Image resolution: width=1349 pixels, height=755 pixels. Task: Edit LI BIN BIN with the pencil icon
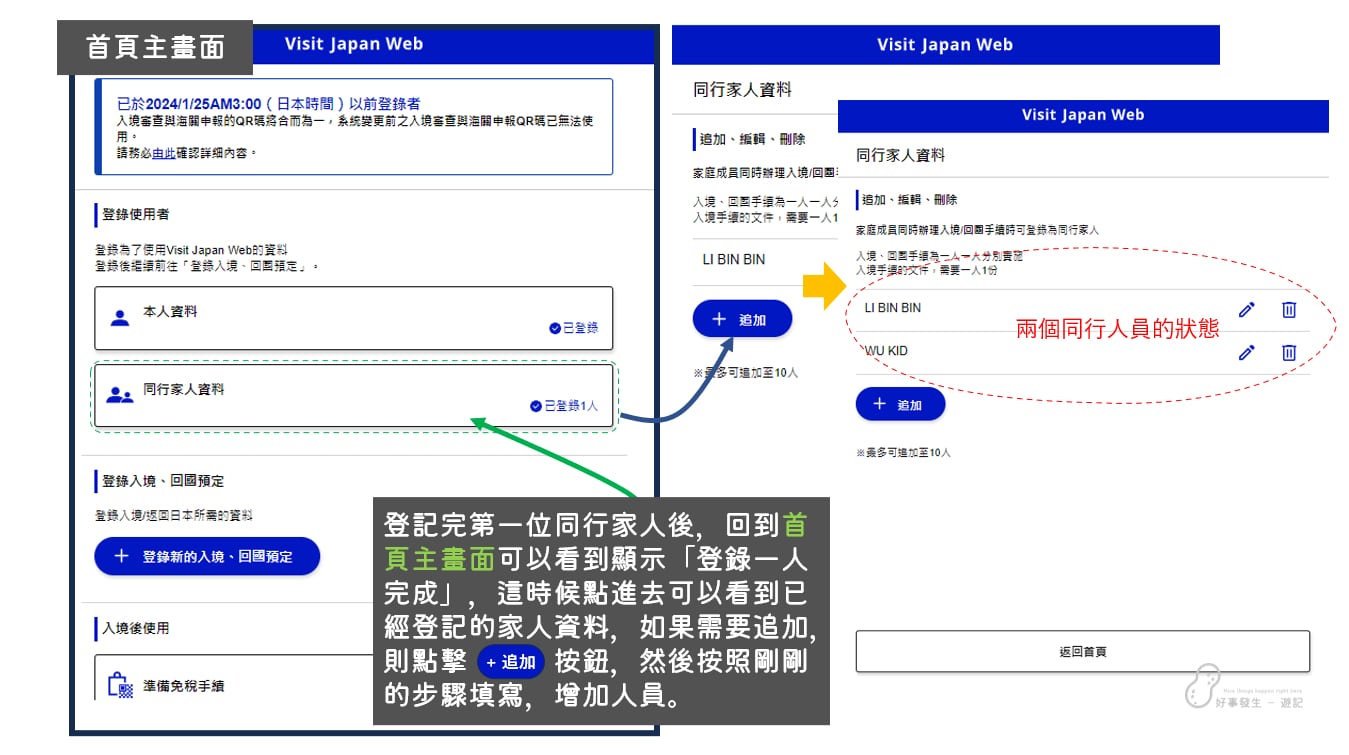pos(1246,309)
